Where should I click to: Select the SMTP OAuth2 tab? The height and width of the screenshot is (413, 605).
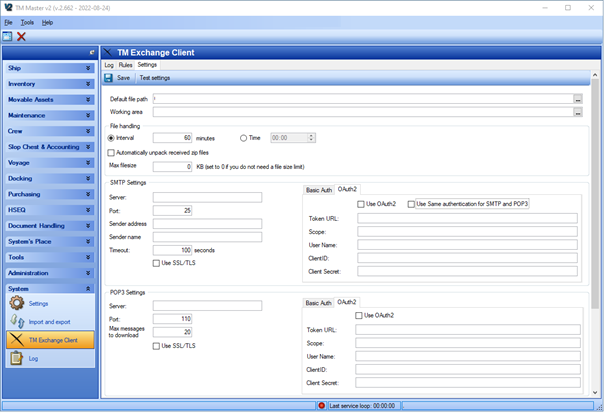347,189
